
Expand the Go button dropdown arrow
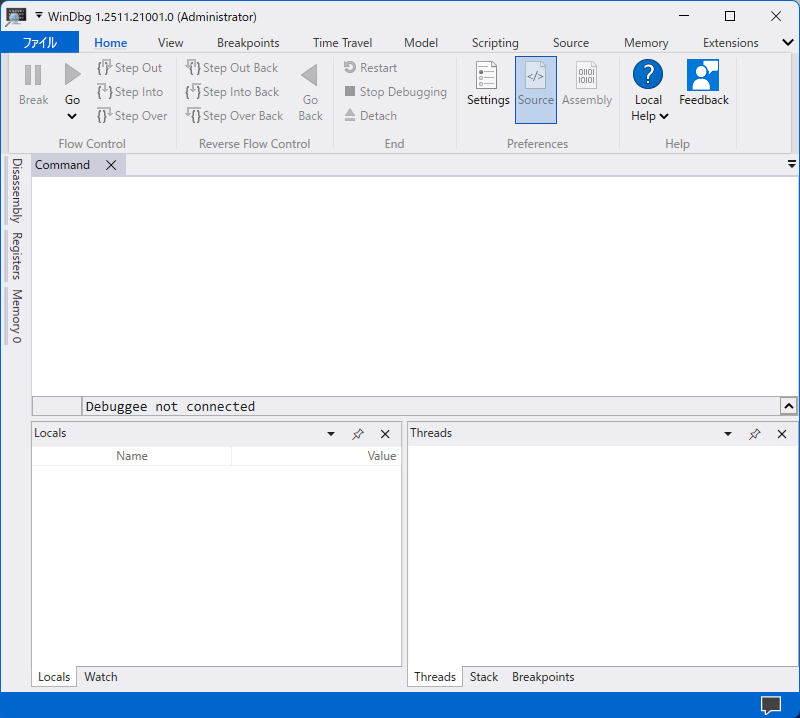click(72, 116)
